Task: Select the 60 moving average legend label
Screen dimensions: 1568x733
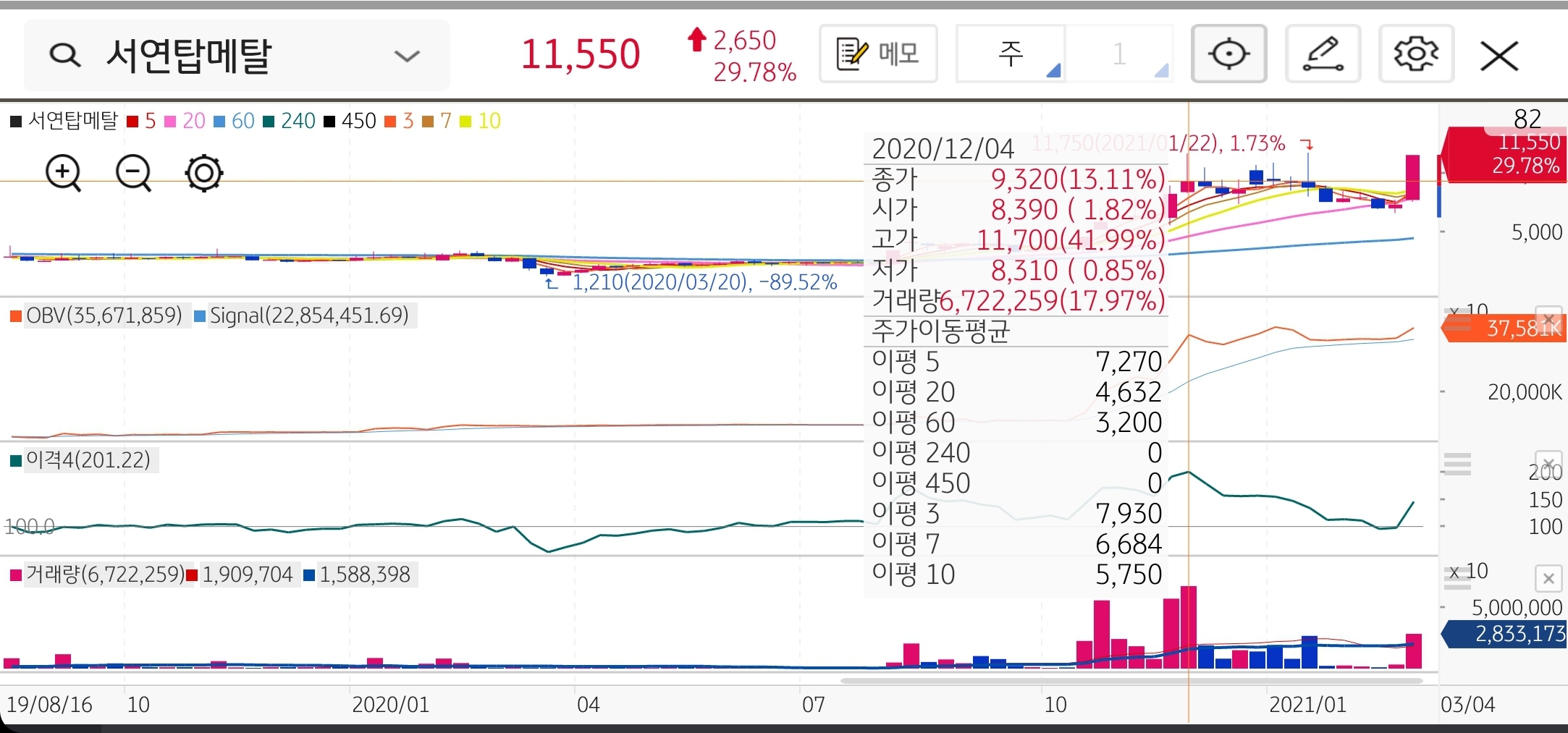Action: click(243, 121)
